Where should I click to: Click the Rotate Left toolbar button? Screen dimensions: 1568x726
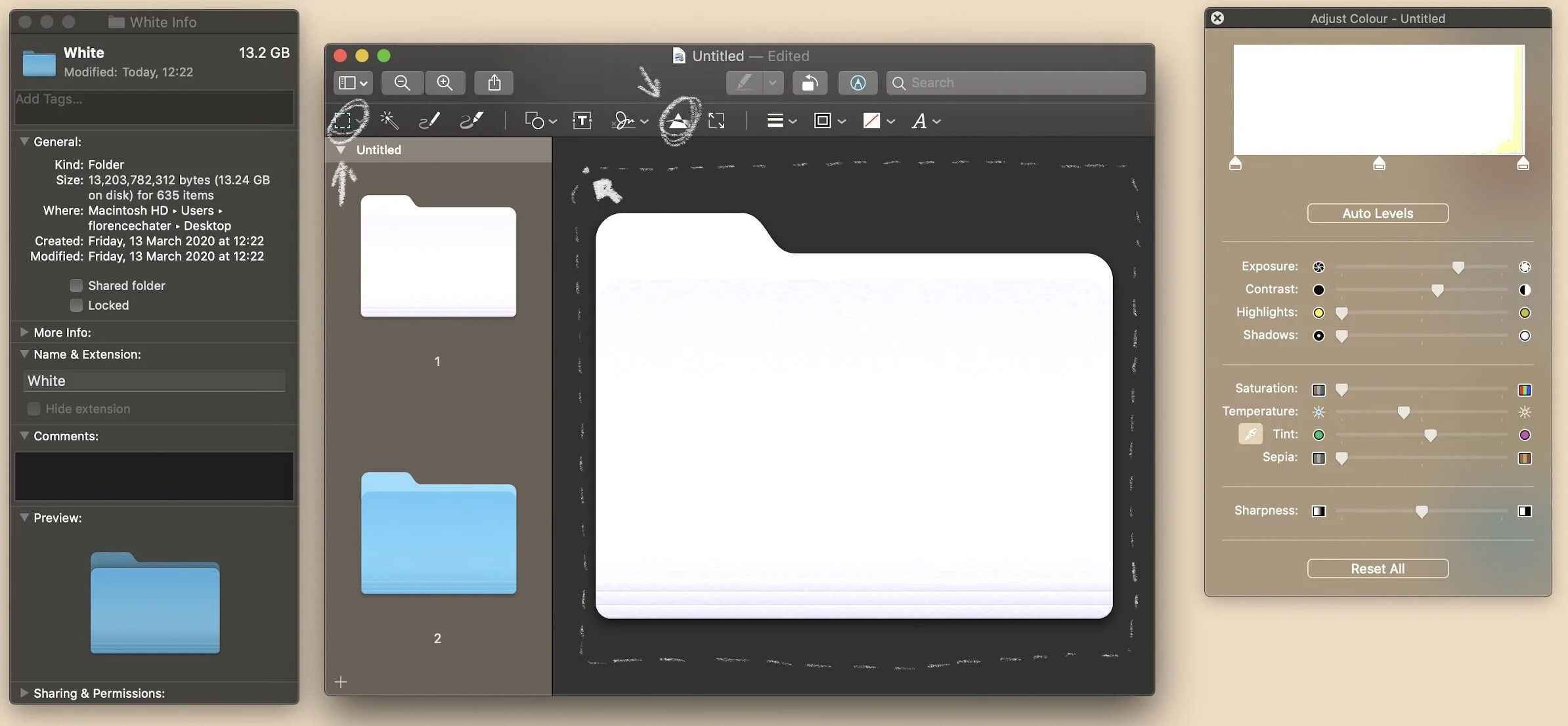tap(810, 83)
